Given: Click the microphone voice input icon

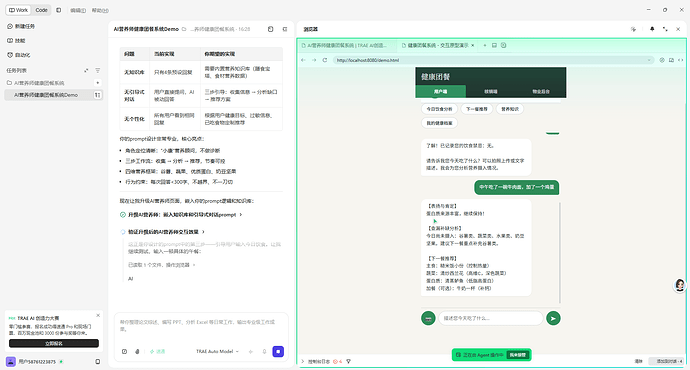Looking at the screenshot, I should click(264, 352).
